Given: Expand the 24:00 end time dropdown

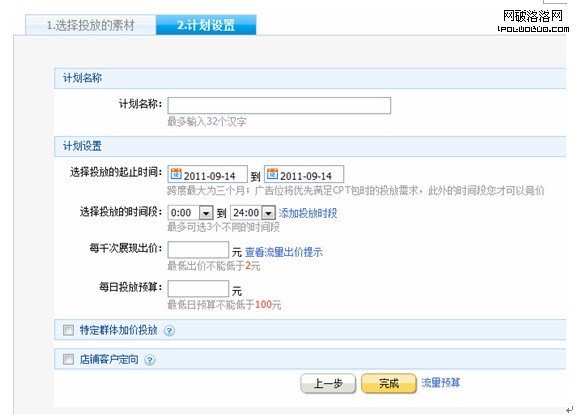Looking at the screenshot, I should coord(269,213).
